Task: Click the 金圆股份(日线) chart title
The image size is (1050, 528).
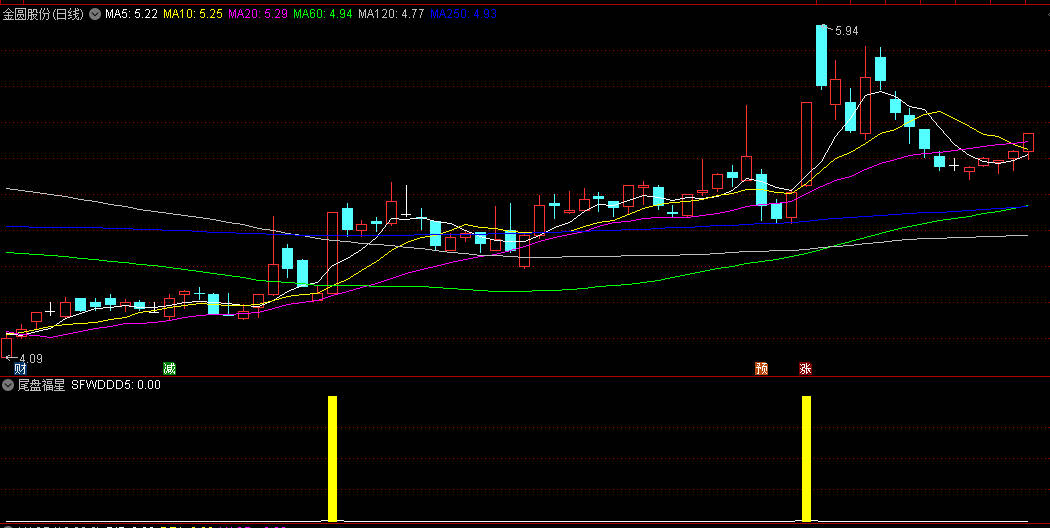Action: click(x=44, y=14)
